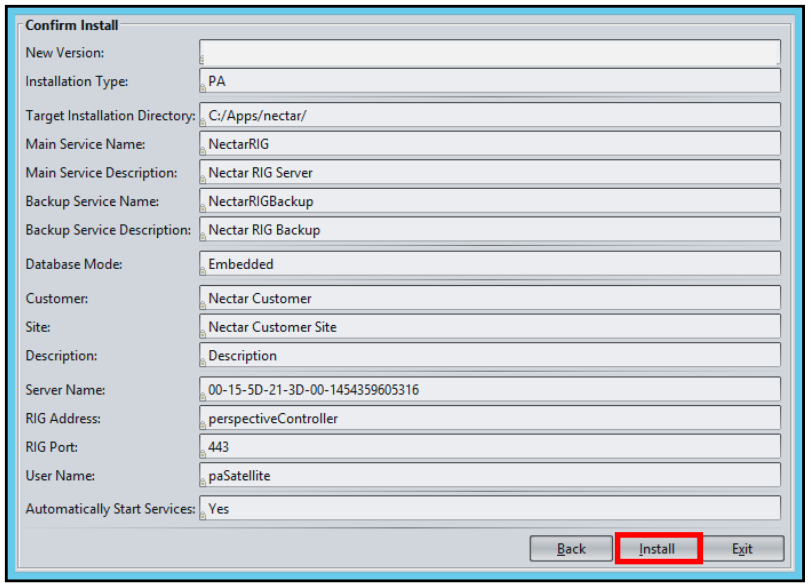Click the 'Customer:' label
This screenshot has width=810, height=587.
[x=57, y=299]
